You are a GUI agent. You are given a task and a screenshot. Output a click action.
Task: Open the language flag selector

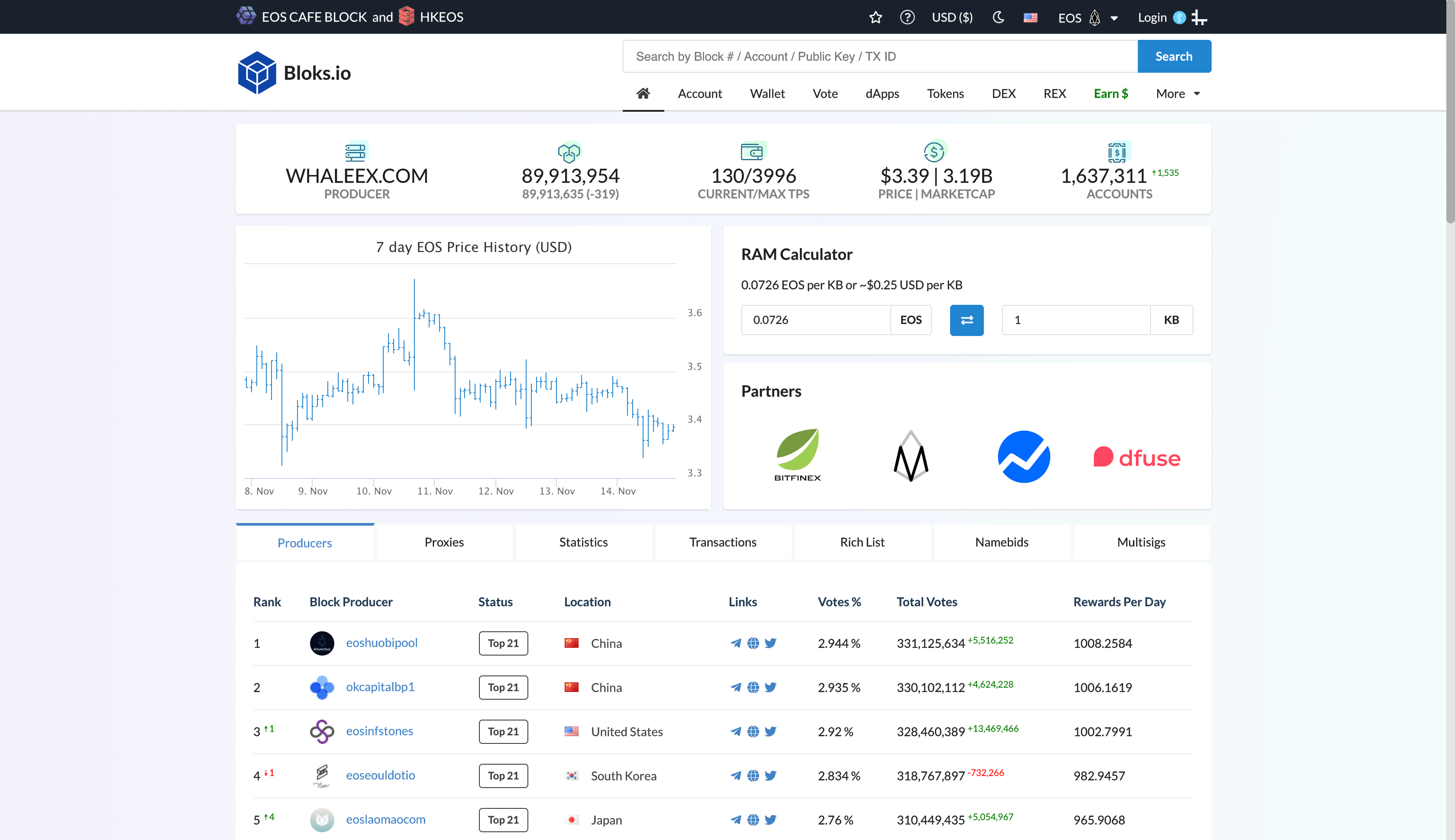pyautogui.click(x=1030, y=17)
